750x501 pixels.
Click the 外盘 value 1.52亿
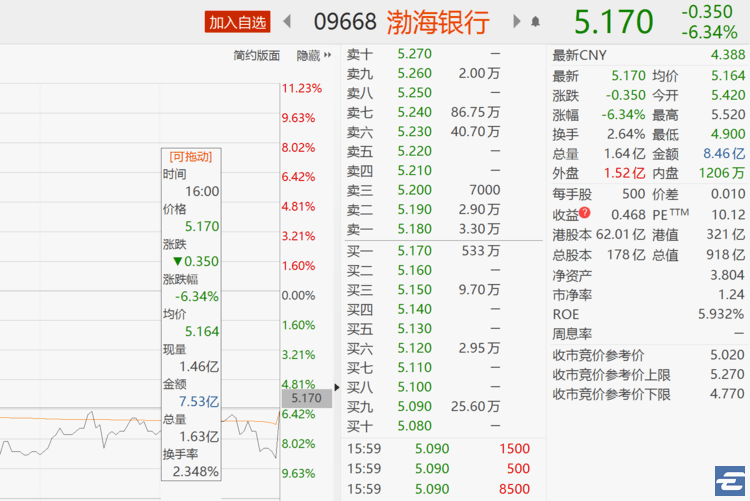coord(624,173)
